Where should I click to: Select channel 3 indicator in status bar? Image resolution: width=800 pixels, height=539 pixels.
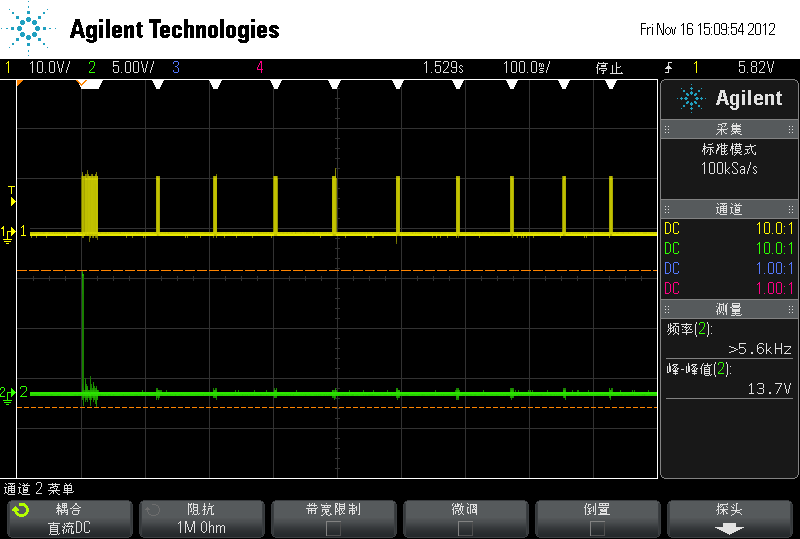176,67
